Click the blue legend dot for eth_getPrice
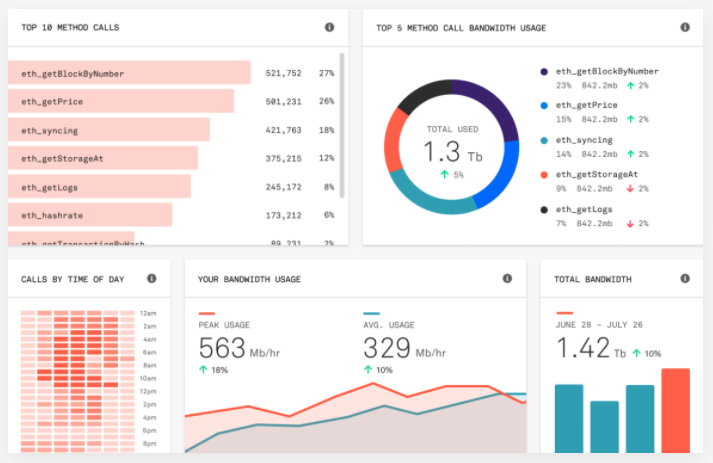The height and width of the screenshot is (463, 713). [x=544, y=106]
